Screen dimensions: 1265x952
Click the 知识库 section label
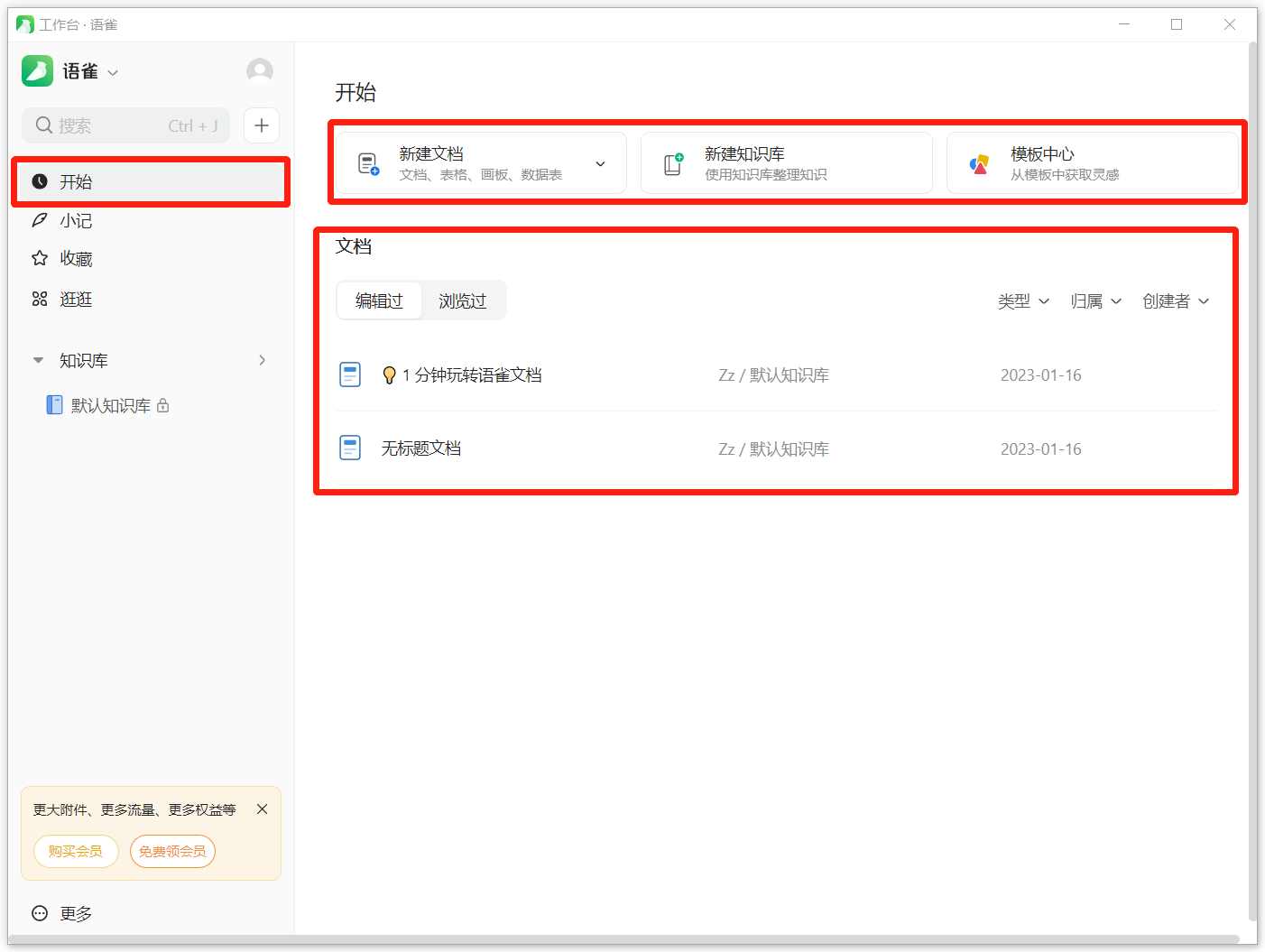84,360
